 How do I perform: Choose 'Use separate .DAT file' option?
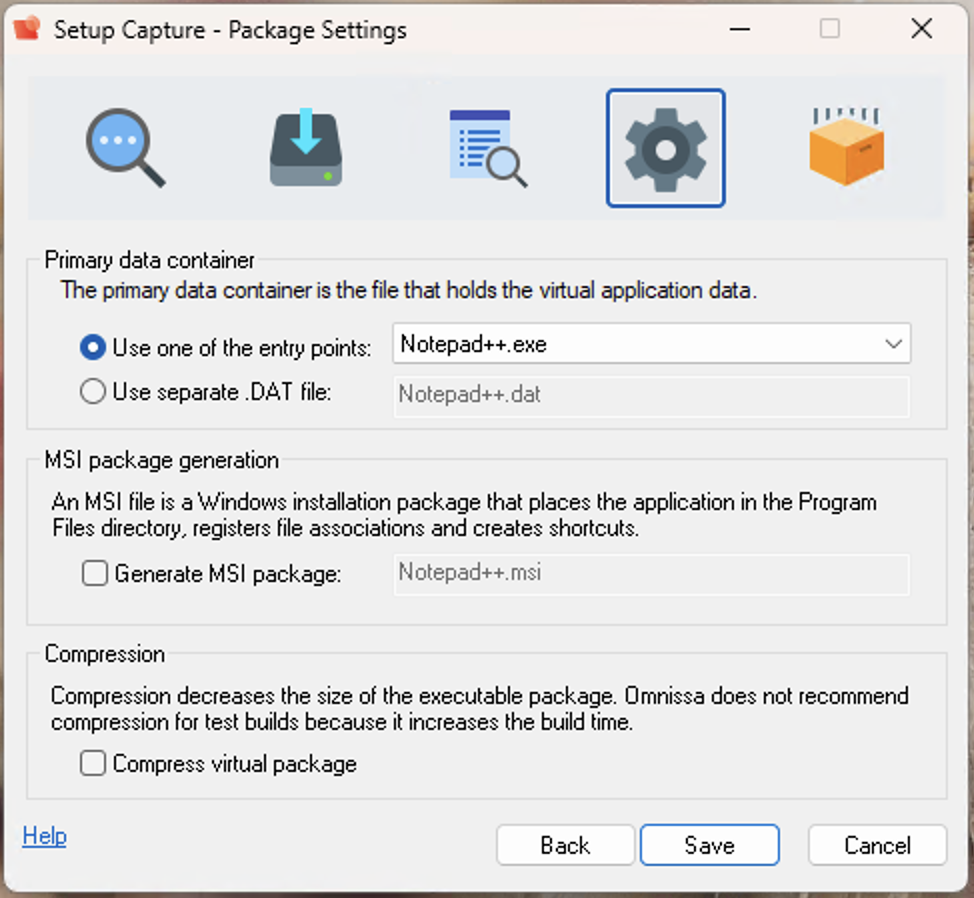click(92, 392)
